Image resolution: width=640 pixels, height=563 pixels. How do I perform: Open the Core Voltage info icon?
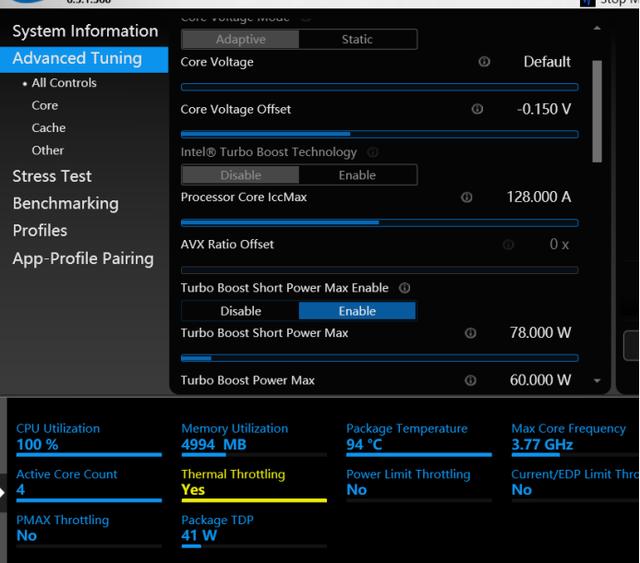tap(484, 62)
